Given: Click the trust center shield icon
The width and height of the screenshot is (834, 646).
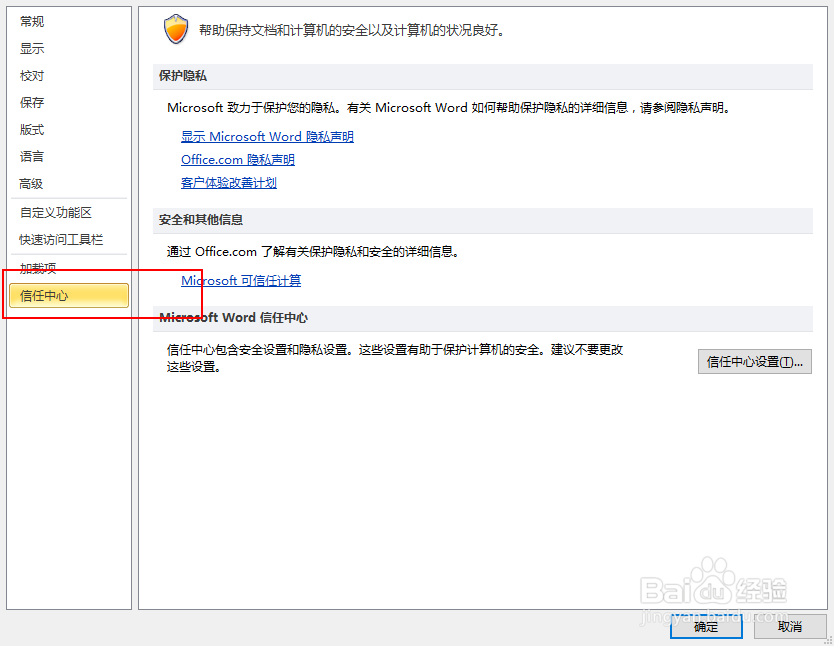Looking at the screenshot, I should click(x=176, y=29).
